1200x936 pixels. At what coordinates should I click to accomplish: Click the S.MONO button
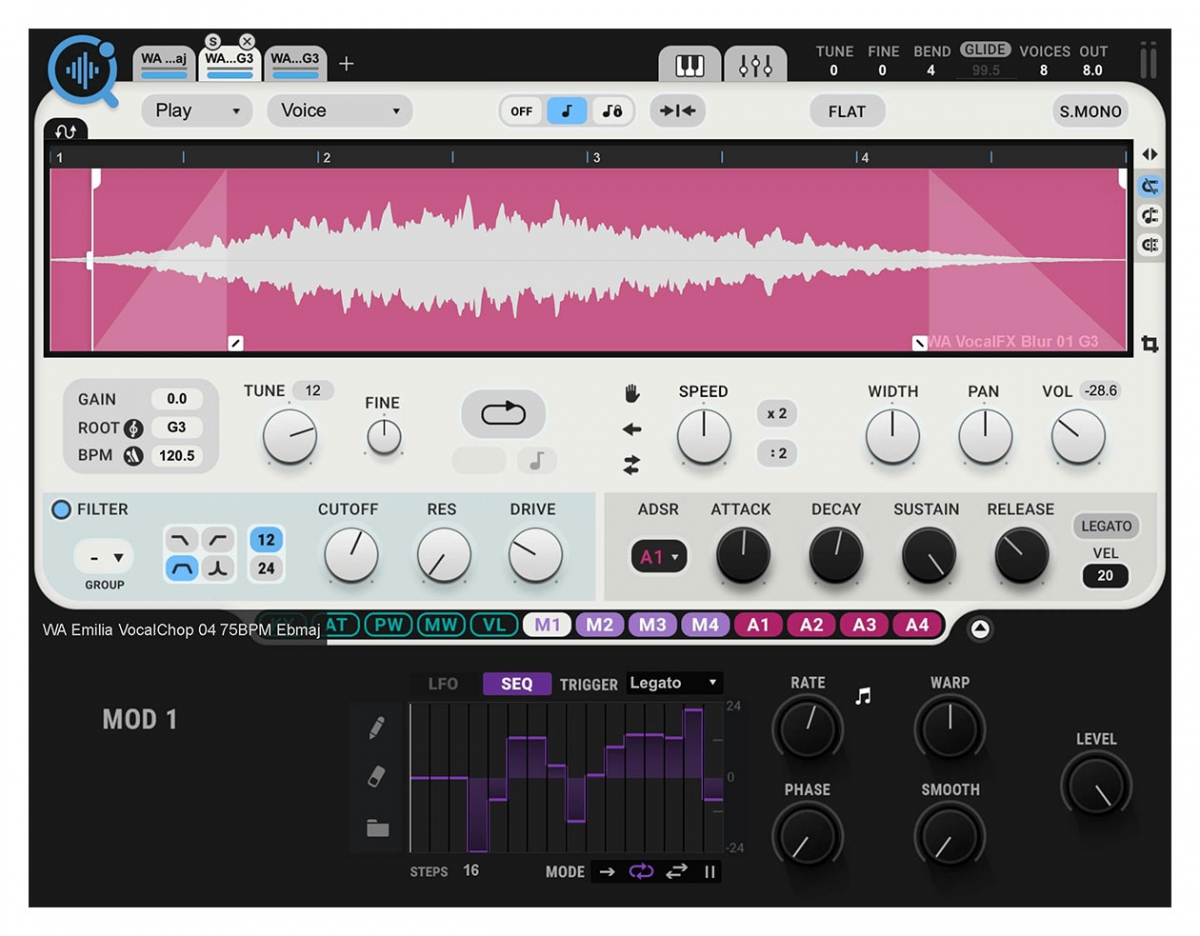click(1091, 111)
